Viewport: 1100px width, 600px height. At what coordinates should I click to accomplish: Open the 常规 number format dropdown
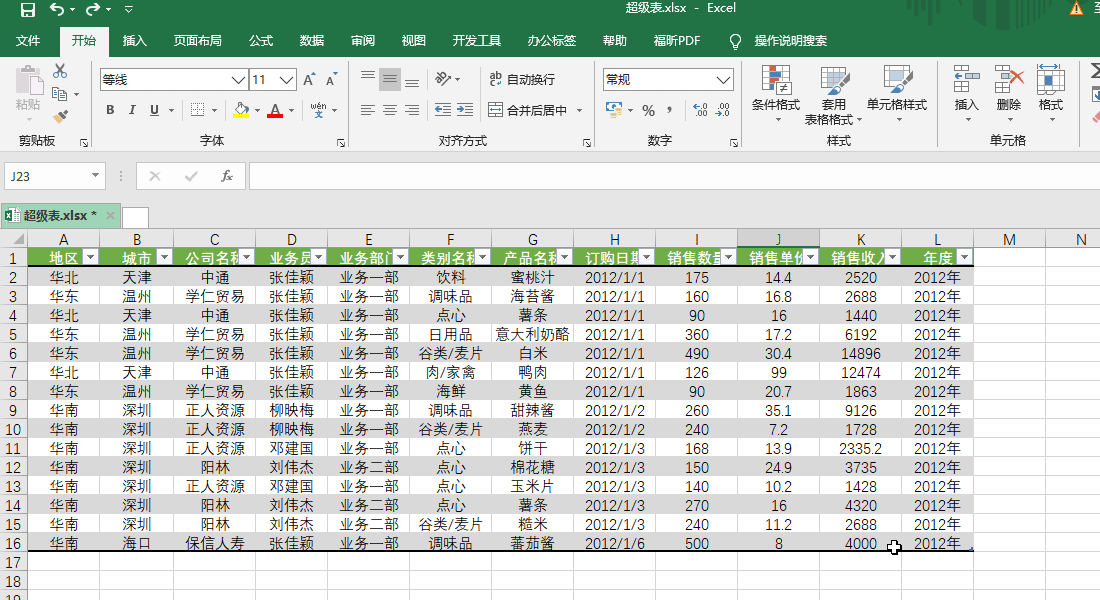[x=723, y=79]
